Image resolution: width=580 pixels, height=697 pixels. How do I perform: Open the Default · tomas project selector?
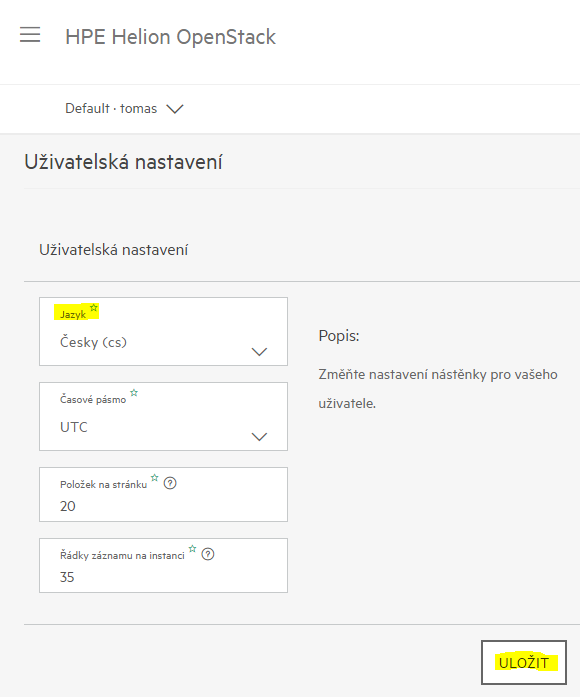coord(124,108)
